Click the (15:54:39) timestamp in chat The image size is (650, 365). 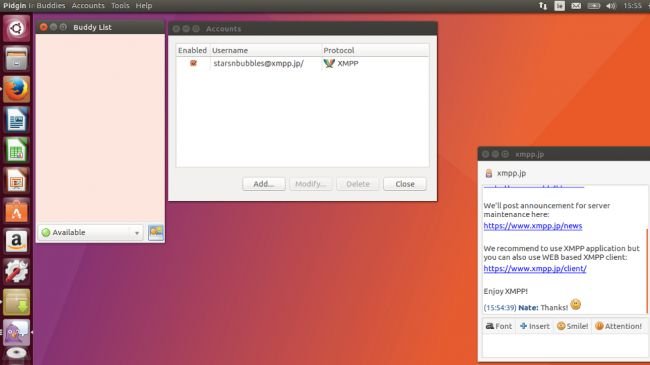[x=500, y=308]
